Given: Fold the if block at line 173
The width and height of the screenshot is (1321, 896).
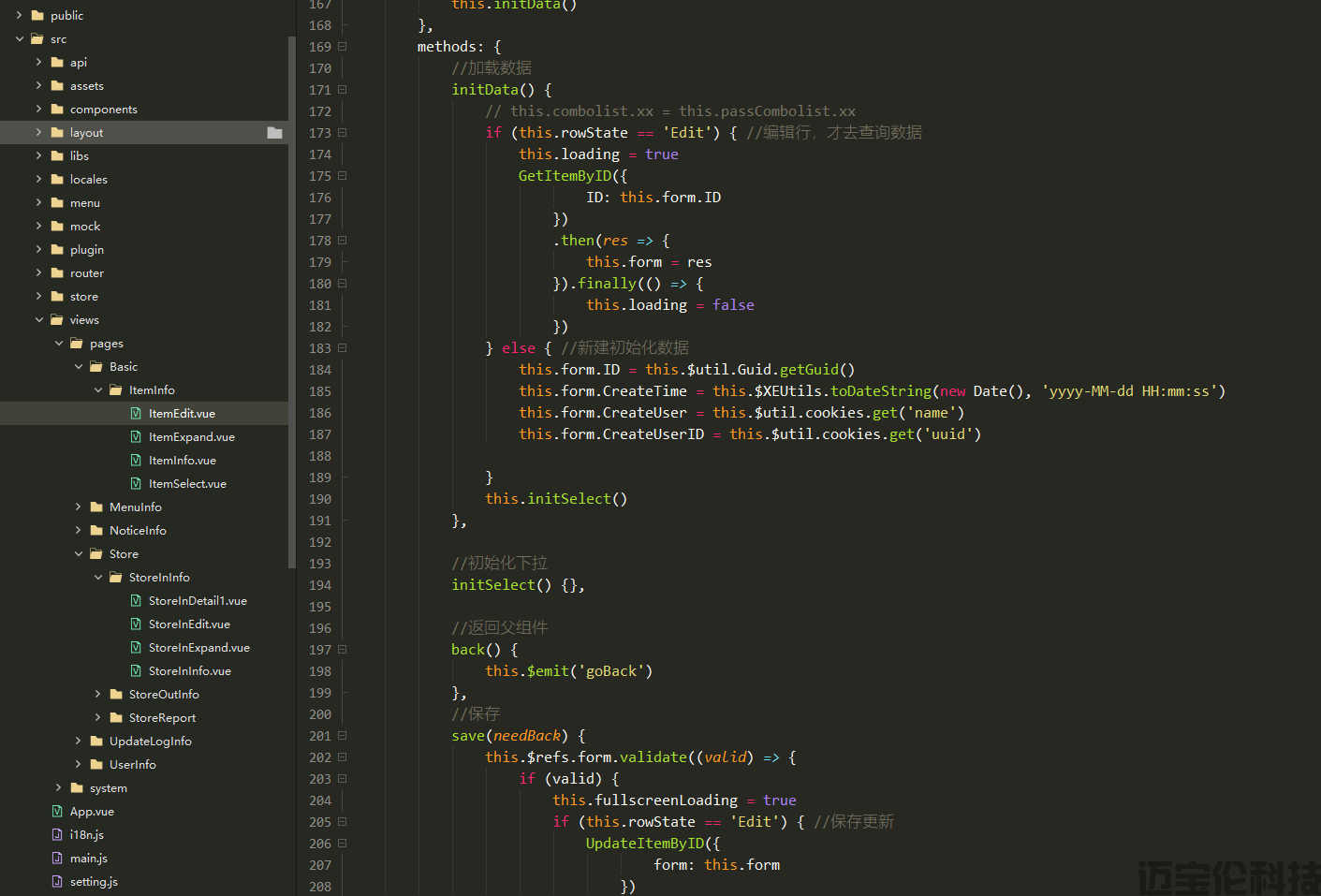Looking at the screenshot, I should click(x=343, y=133).
